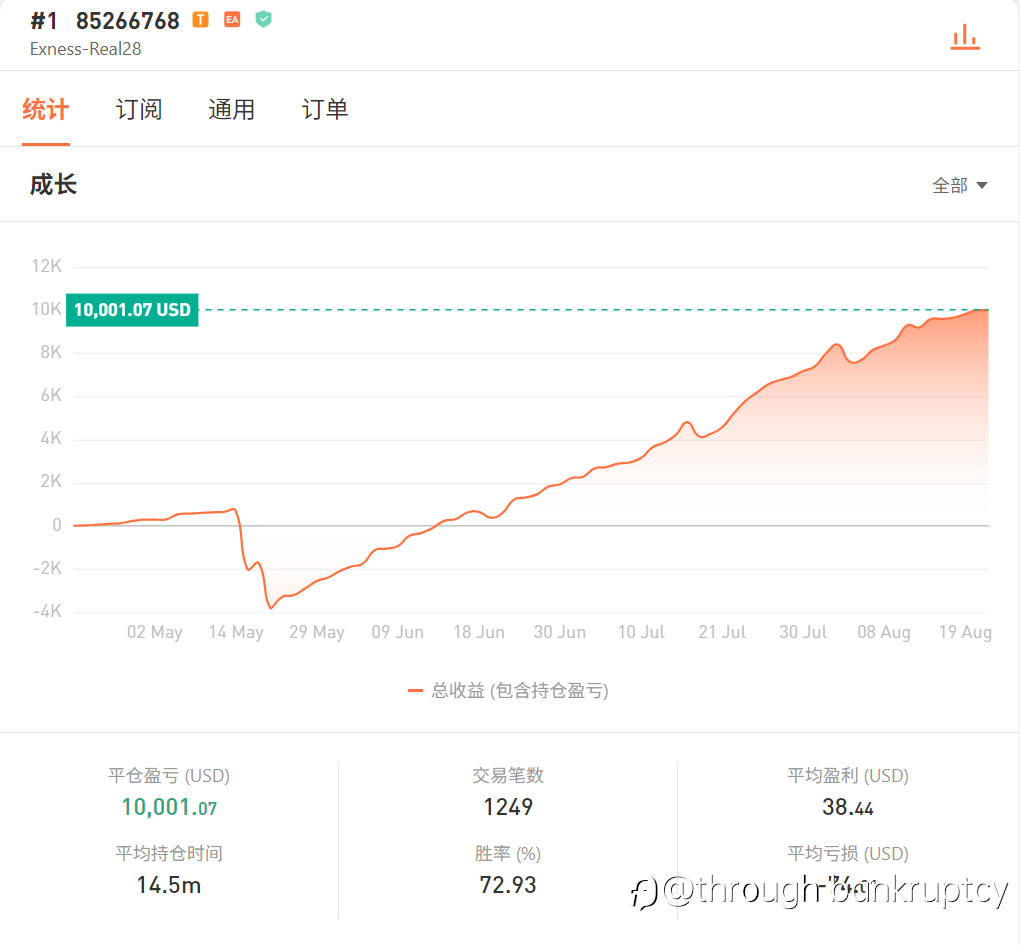Click the 4K y-axis label
The width and height of the screenshot is (1020, 945).
tap(51, 438)
